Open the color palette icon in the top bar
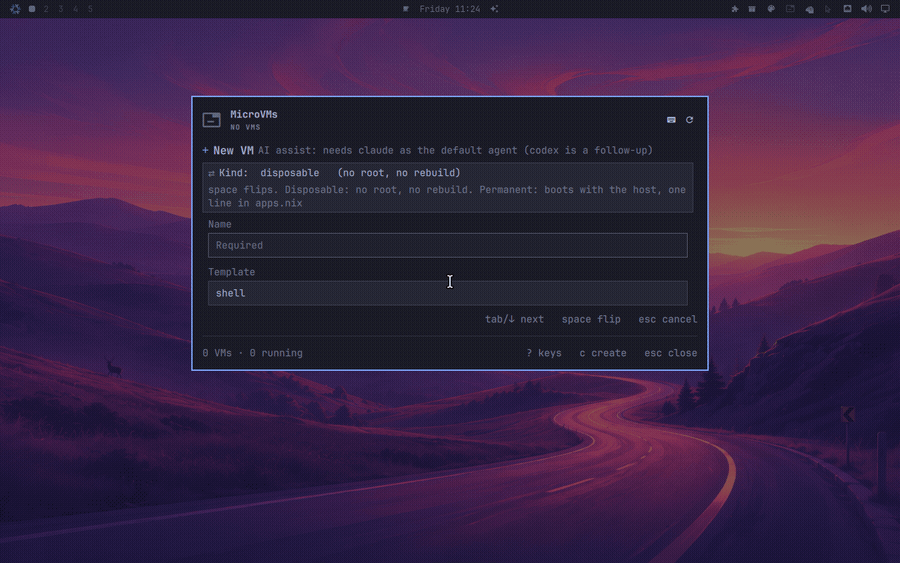This screenshot has height=563, width=900. (x=771, y=9)
